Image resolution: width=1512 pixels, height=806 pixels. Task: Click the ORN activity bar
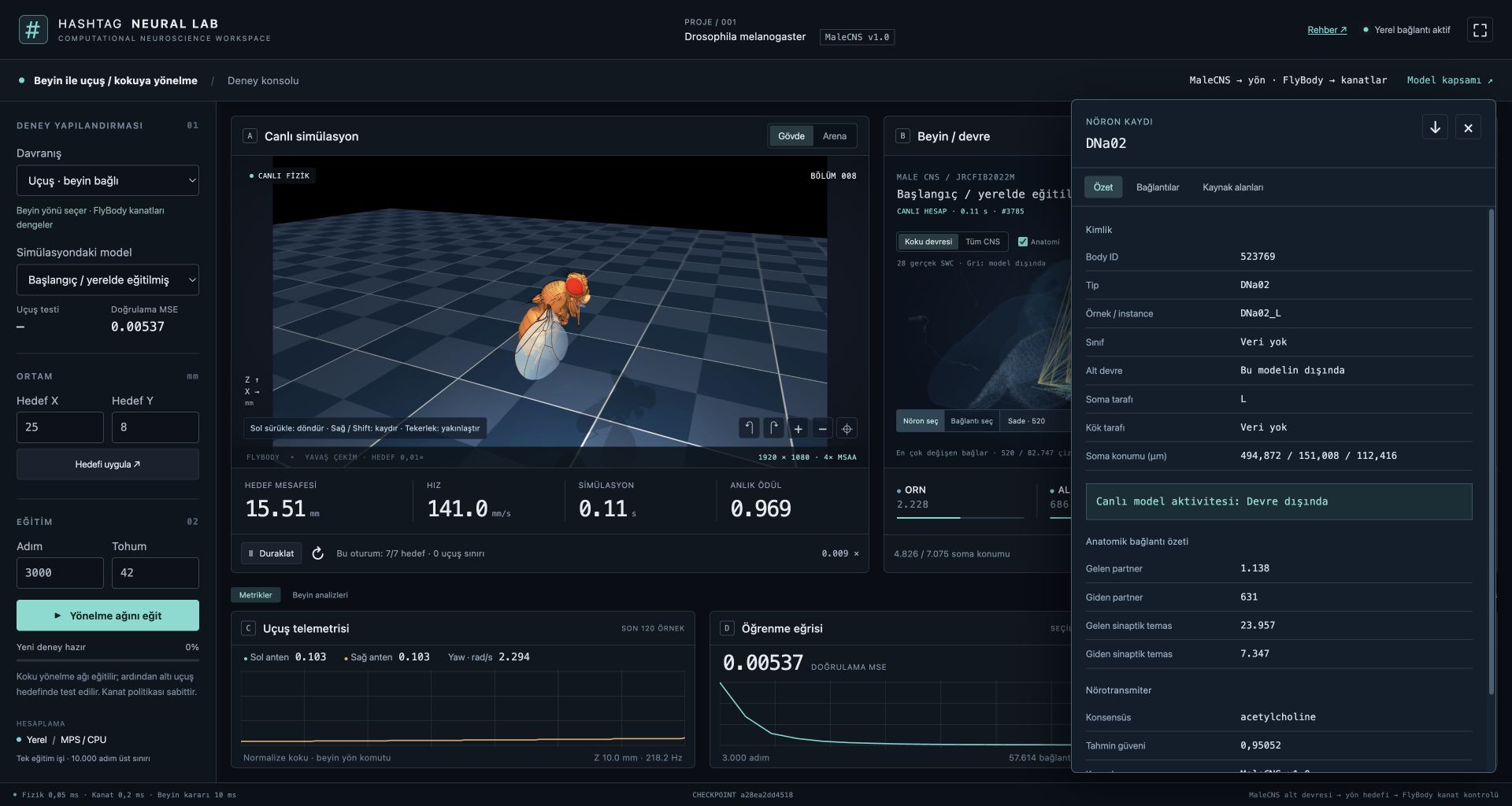960,517
